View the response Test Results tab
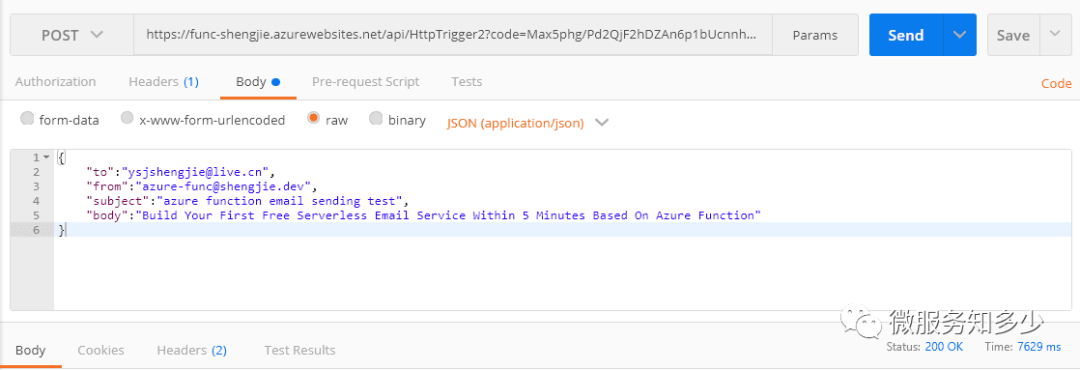Screen dimensions: 1080x370 pos(300,350)
